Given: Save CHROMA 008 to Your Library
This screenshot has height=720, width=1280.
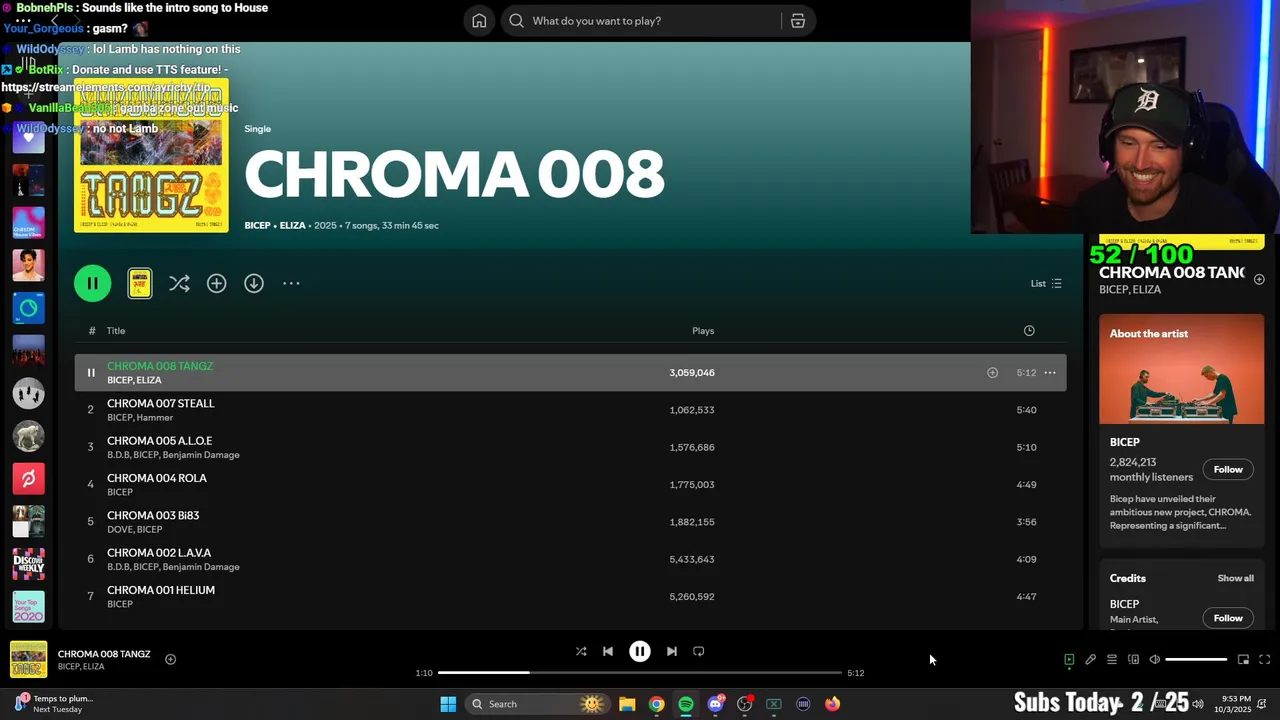Looking at the screenshot, I should 216,283.
